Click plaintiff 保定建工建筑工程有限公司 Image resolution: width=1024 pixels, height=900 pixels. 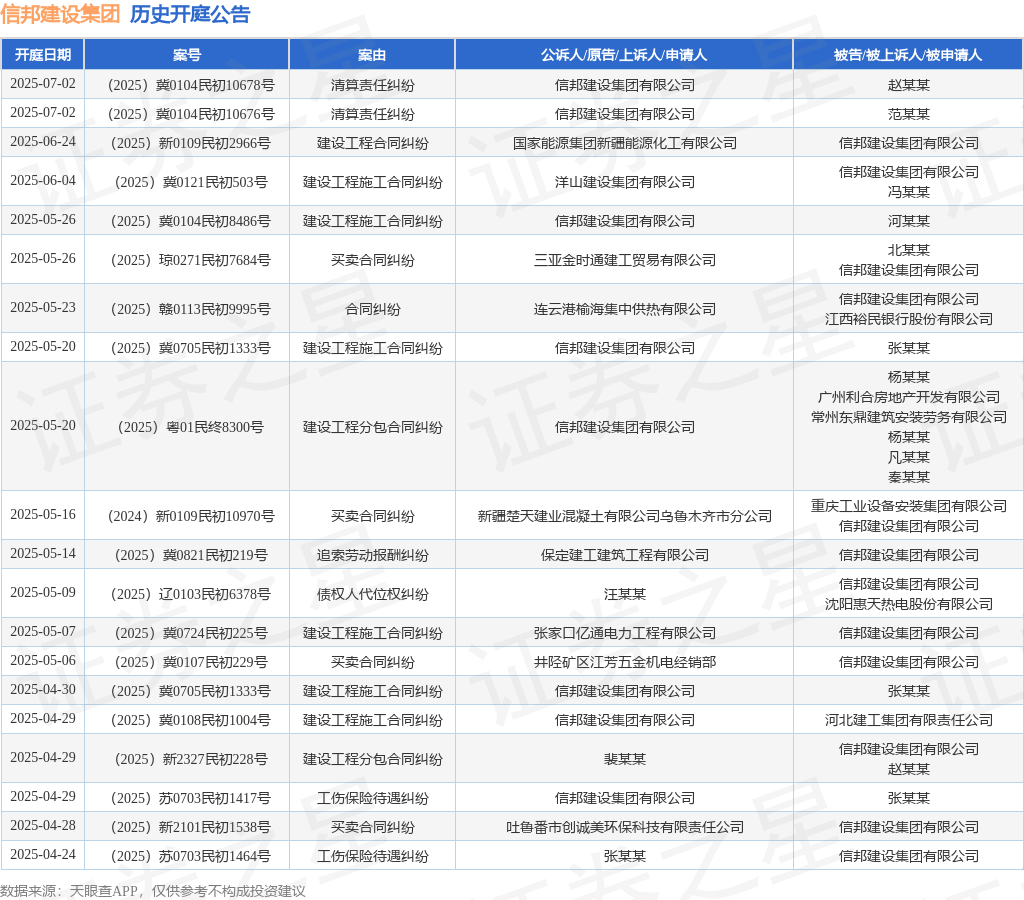click(624, 555)
